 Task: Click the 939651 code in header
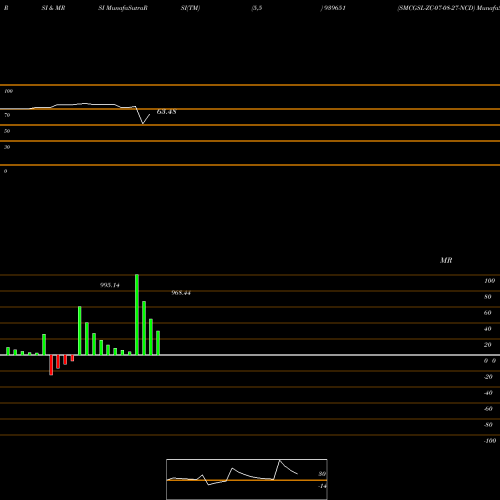tap(334, 8)
